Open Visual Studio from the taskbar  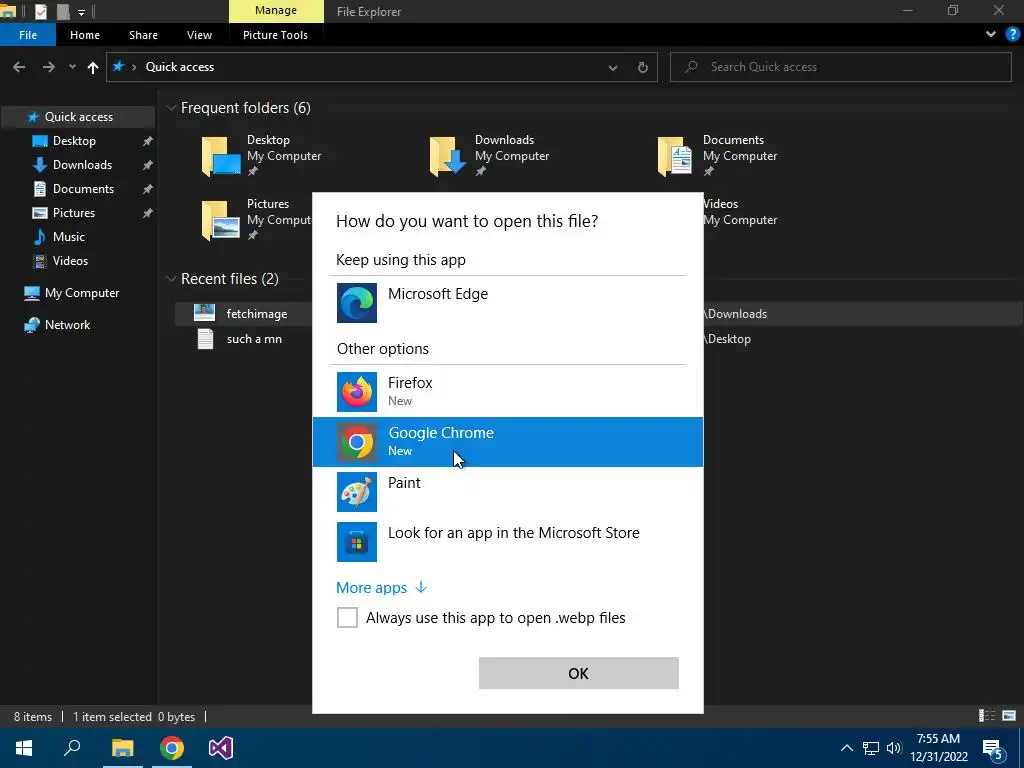pyautogui.click(x=221, y=748)
